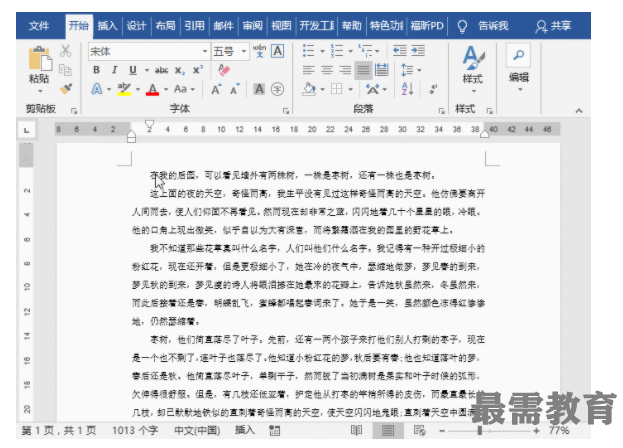Click the paragraph shading bucket

tap(309, 89)
